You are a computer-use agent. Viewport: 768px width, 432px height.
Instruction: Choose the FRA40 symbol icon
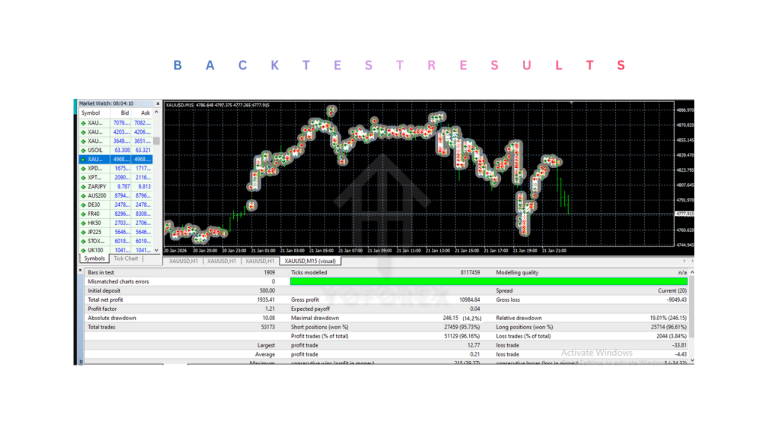pyautogui.click(x=83, y=214)
